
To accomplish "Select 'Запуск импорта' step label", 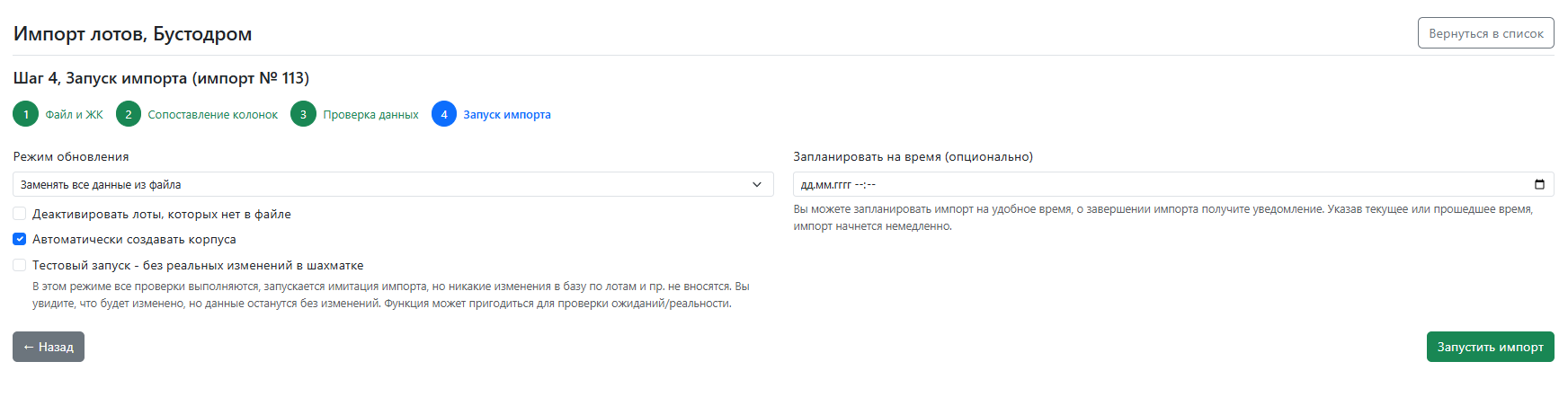I will tap(507, 115).
